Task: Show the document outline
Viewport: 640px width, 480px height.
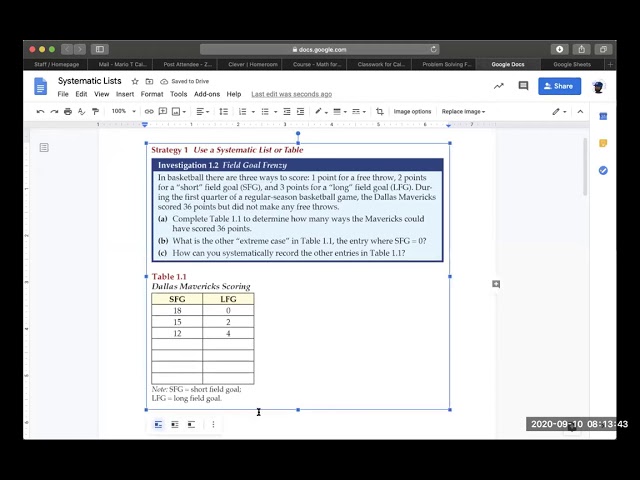Action: click(x=44, y=147)
